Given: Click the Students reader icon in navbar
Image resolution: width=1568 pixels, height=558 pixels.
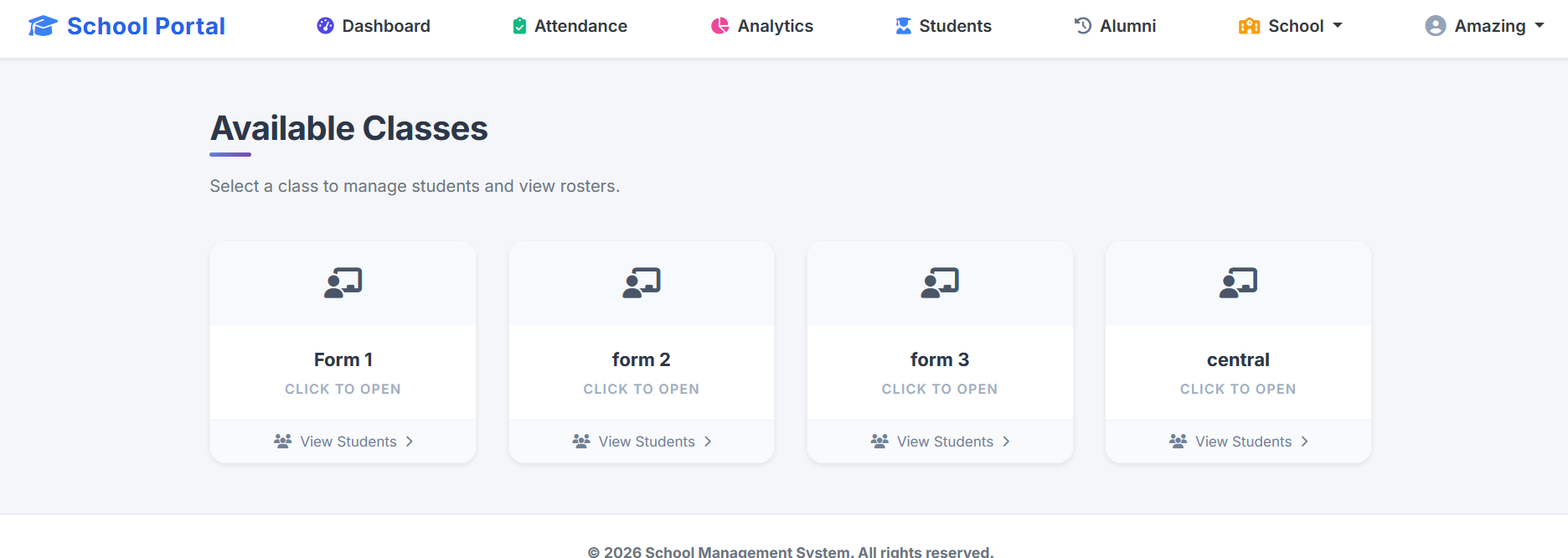Looking at the screenshot, I should pos(903,26).
